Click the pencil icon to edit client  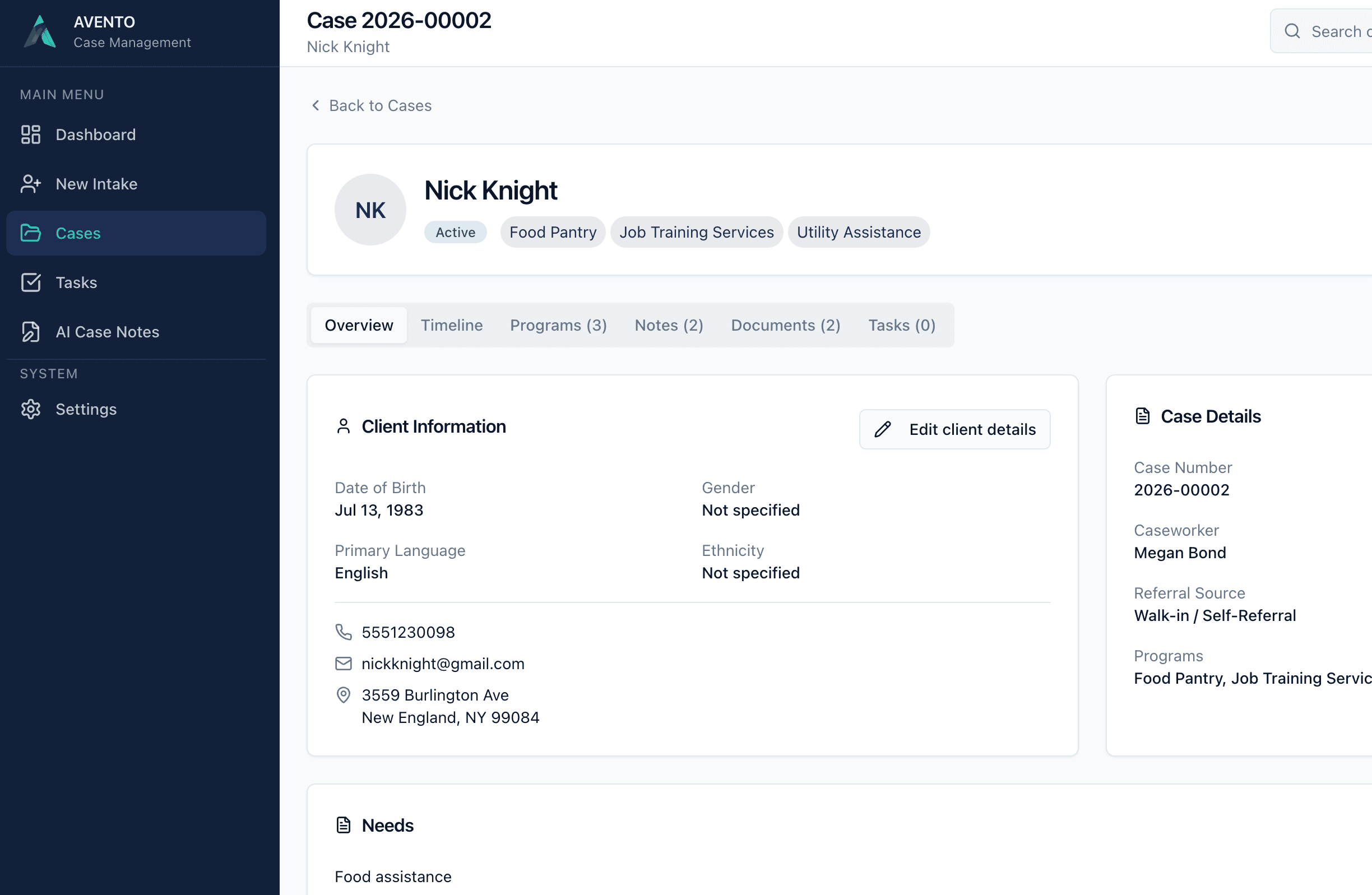882,429
